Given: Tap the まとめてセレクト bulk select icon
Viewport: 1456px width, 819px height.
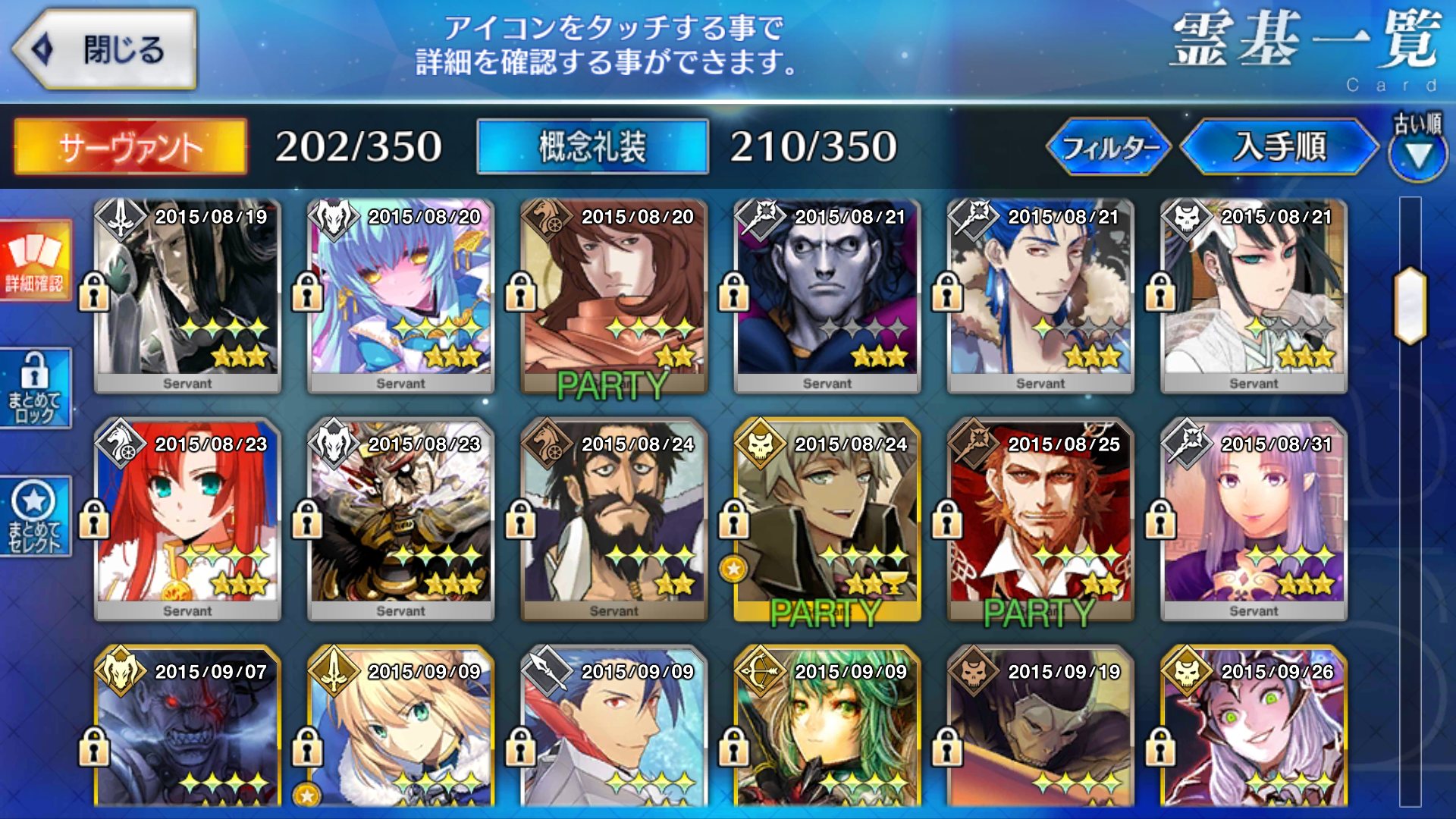Looking at the screenshot, I should pos(35,516).
